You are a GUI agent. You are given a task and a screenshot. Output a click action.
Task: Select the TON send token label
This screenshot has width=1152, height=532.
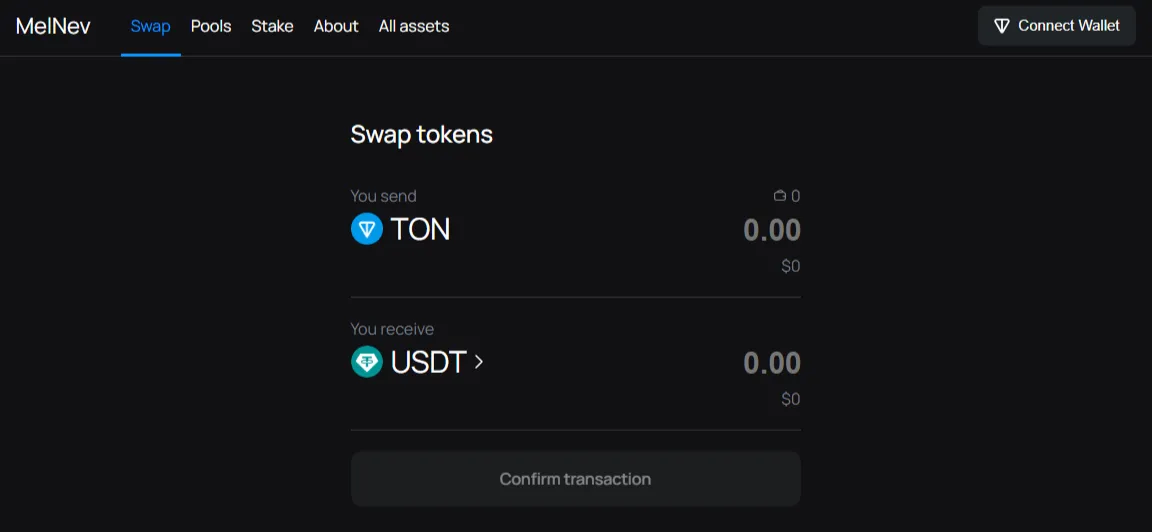[420, 229]
